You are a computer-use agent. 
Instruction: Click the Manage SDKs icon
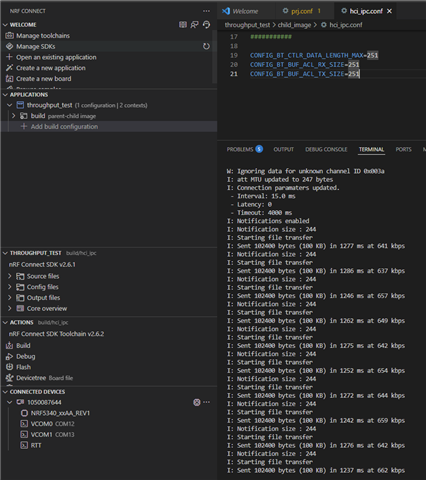pyautogui.click(x=9, y=46)
